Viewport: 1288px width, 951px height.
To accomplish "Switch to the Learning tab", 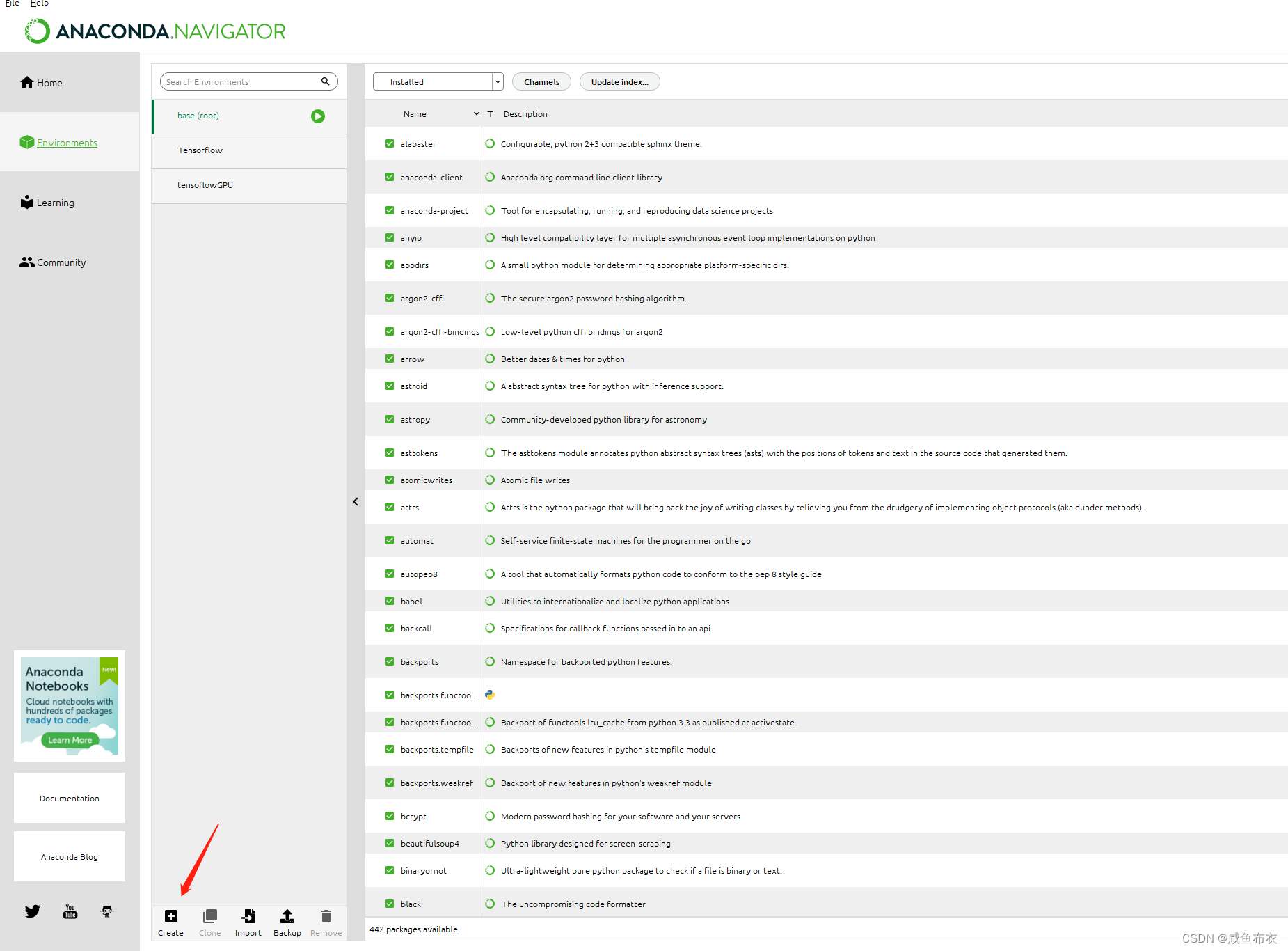I will (x=70, y=202).
